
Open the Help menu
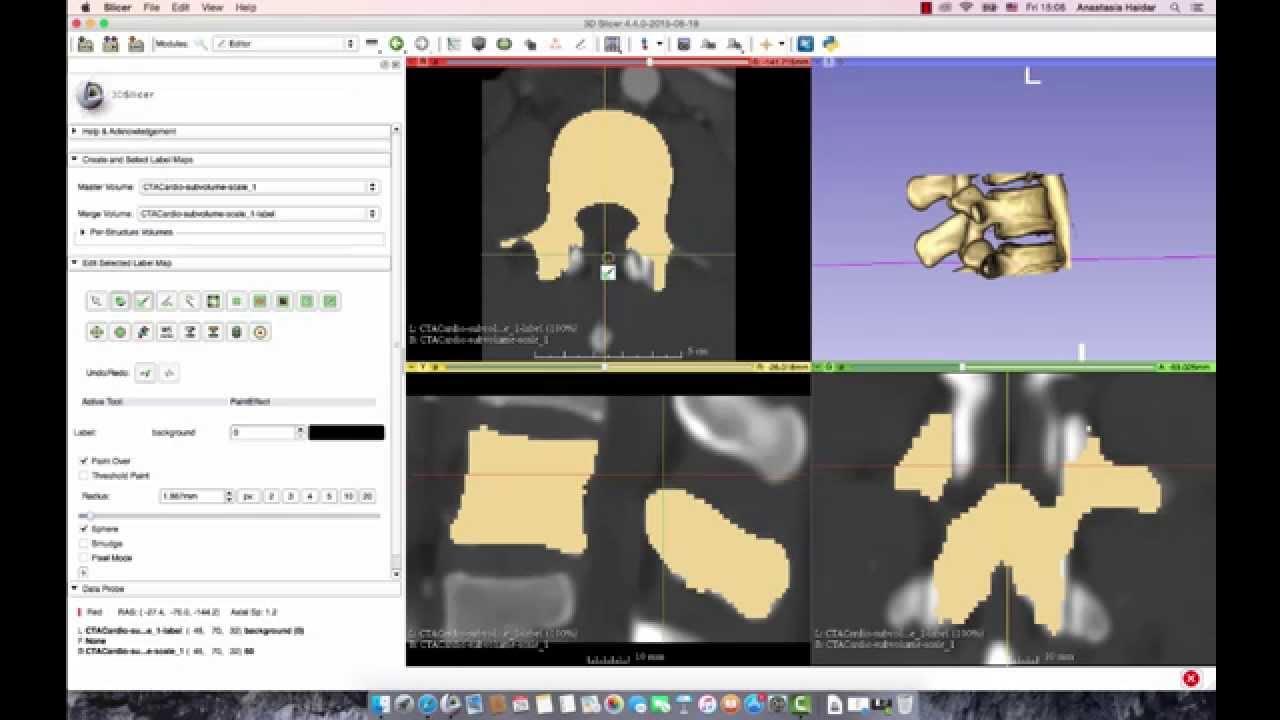pyautogui.click(x=245, y=7)
